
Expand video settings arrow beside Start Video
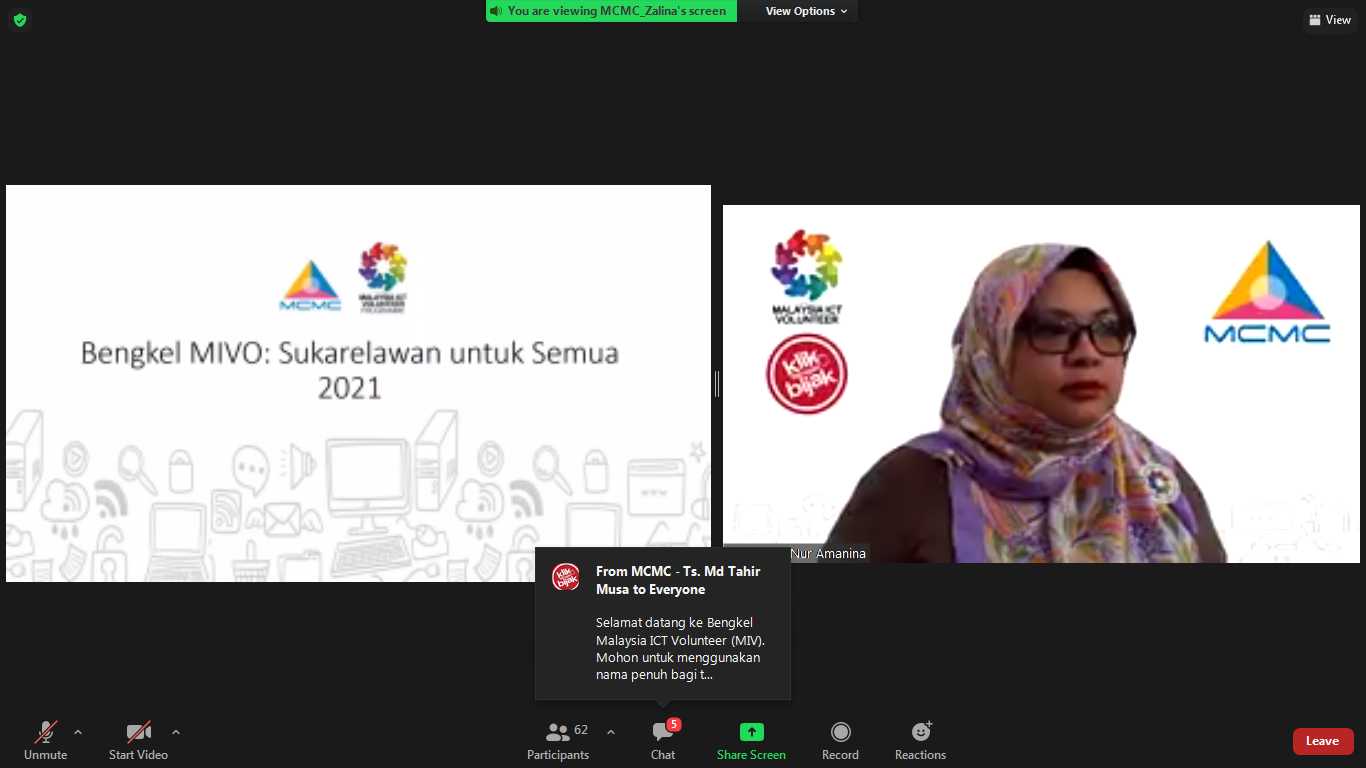click(176, 732)
